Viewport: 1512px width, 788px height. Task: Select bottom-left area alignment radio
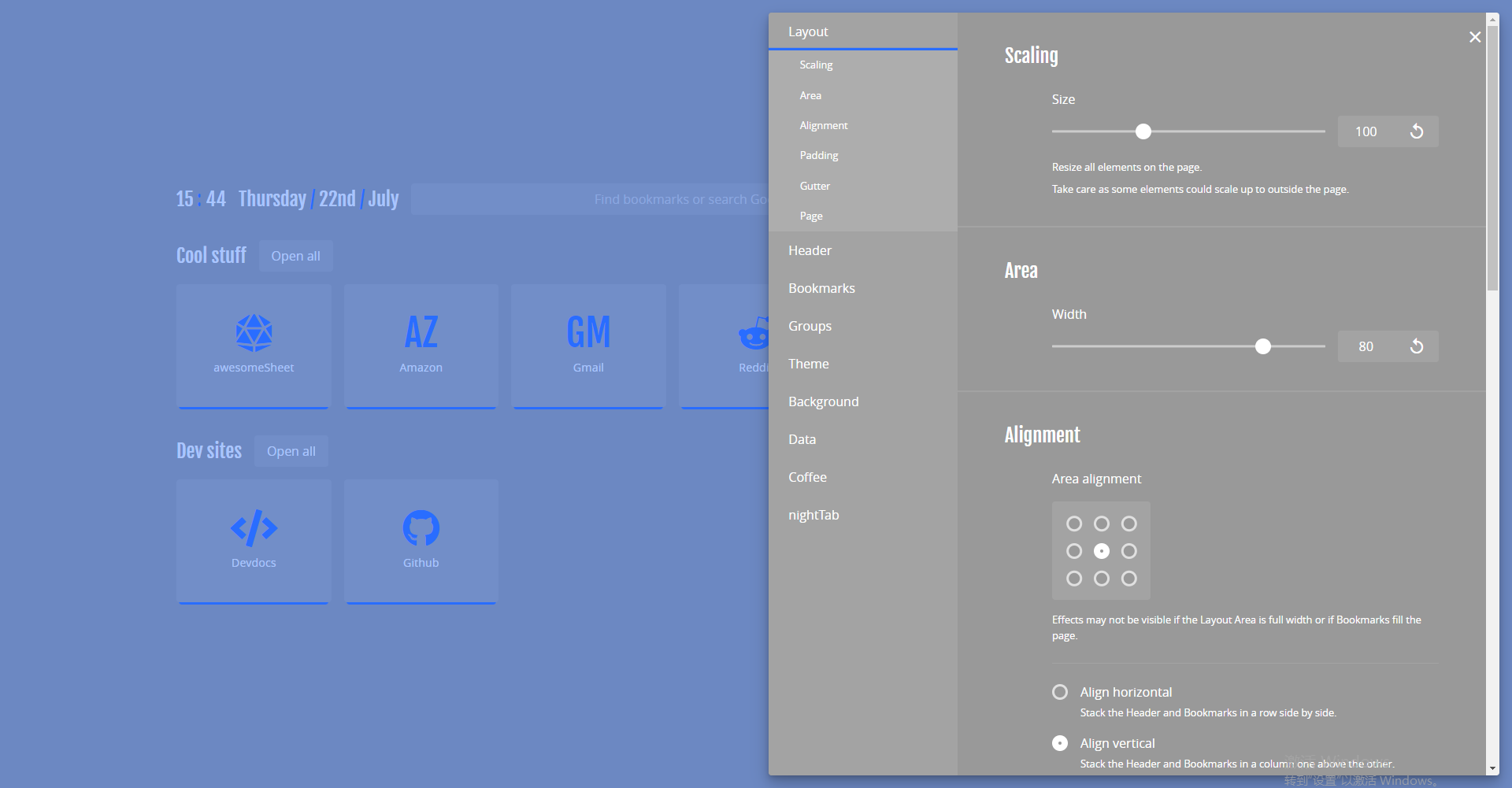1074,579
